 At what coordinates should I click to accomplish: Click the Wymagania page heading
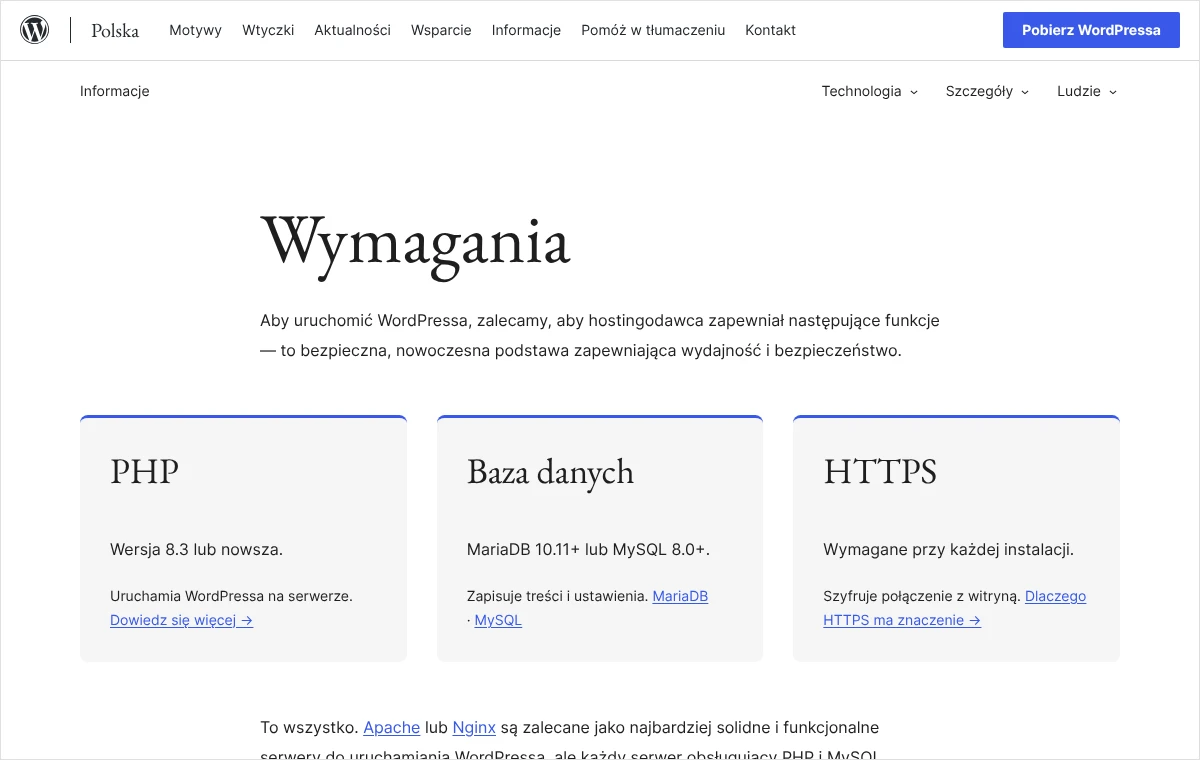tap(415, 241)
